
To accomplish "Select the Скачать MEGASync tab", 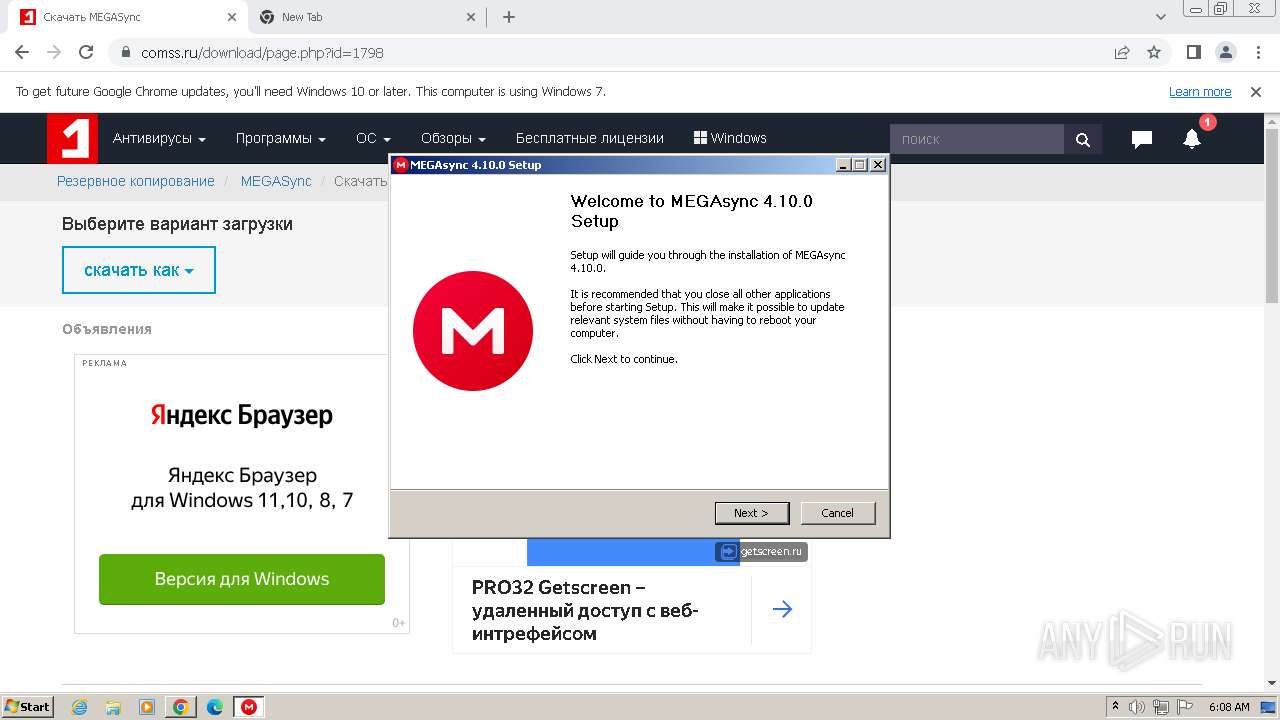I will coord(127,17).
